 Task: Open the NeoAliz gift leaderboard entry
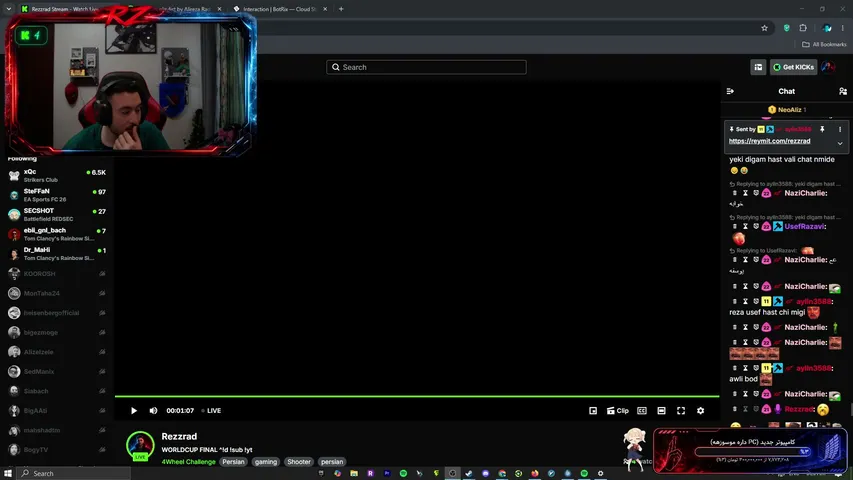[787, 110]
